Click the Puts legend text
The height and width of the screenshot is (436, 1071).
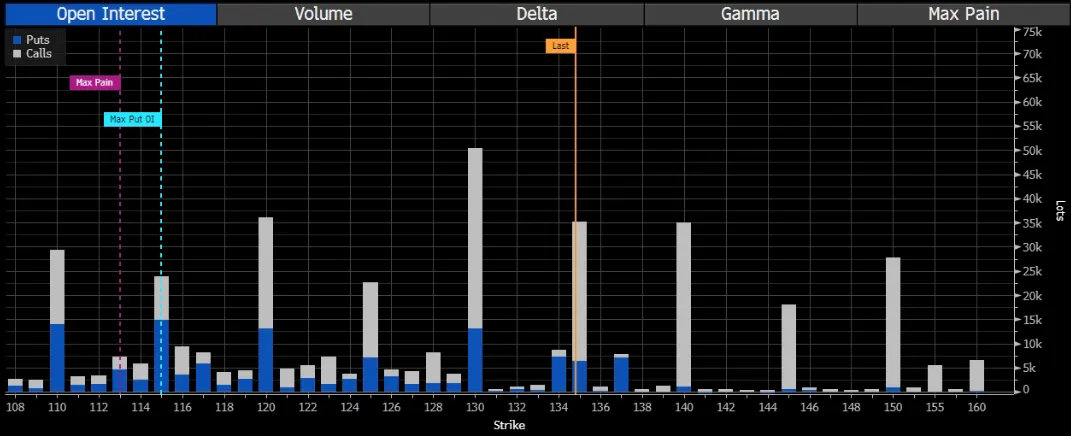38,40
